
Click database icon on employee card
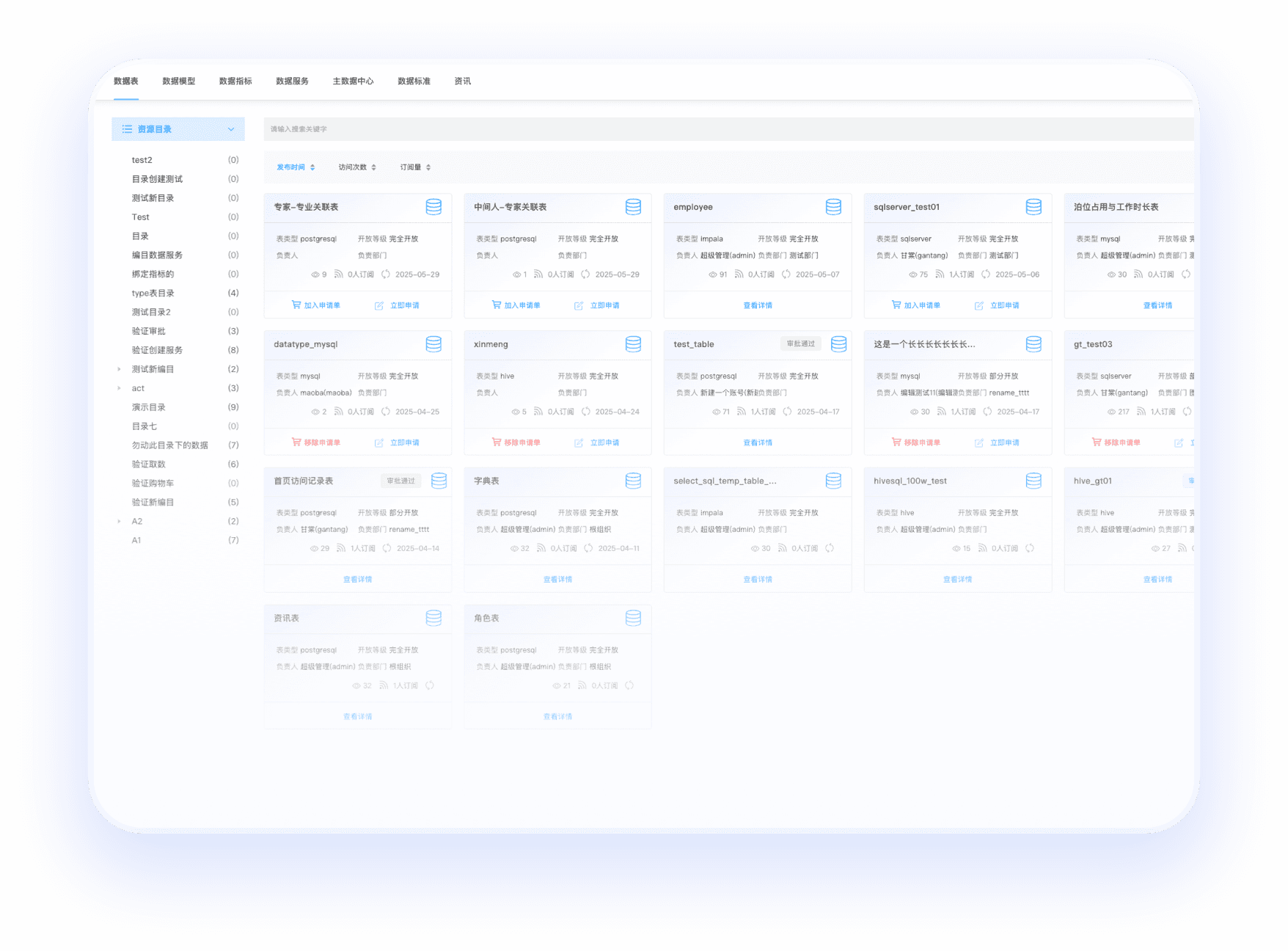[x=833, y=207]
